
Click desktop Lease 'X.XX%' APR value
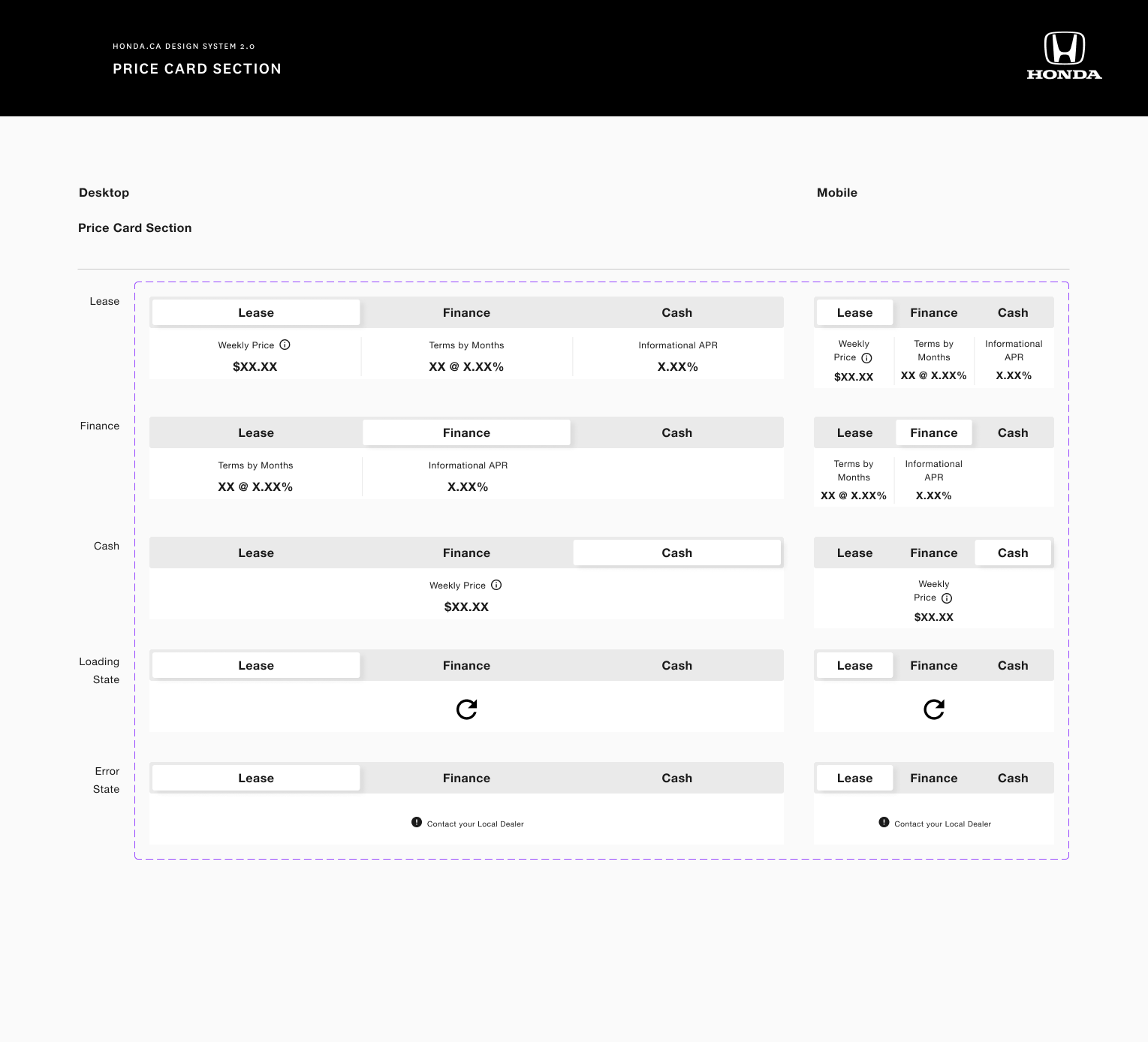click(x=678, y=366)
